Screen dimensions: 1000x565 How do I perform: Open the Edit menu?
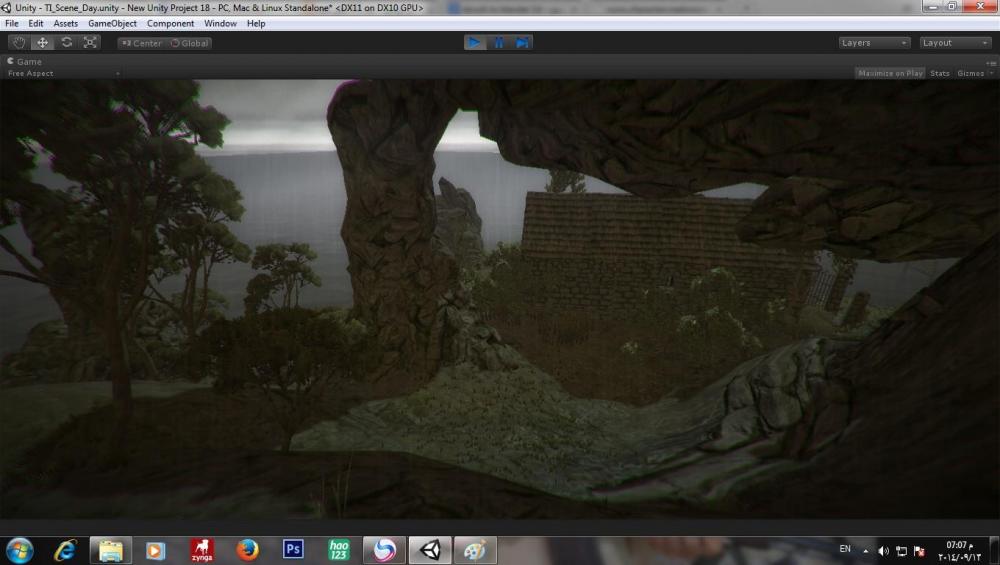click(36, 24)
